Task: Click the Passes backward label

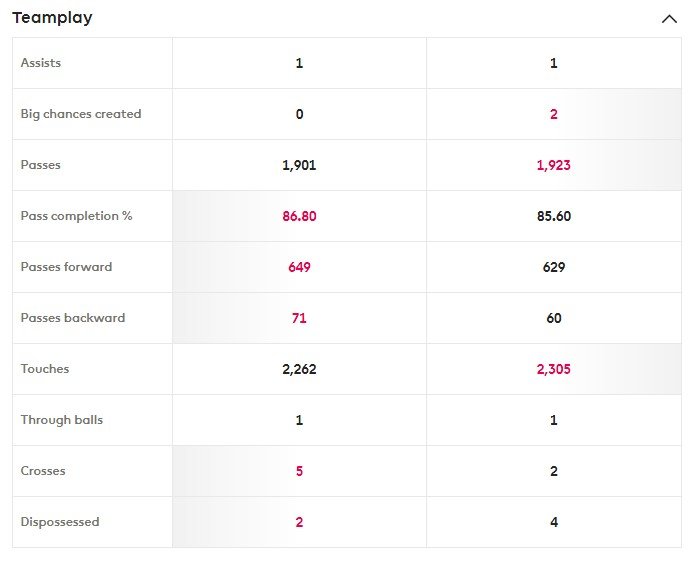Action: (x=73, y=318)
